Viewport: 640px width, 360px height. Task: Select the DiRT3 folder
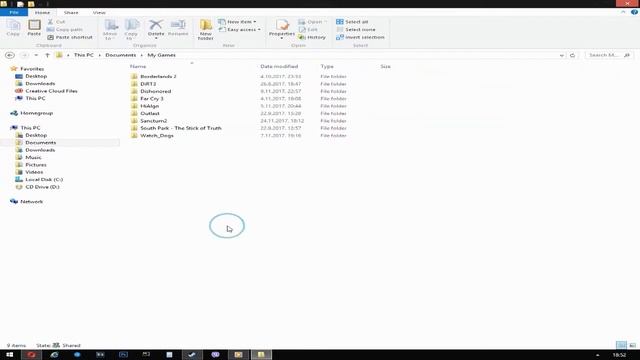tap(148, 84)
